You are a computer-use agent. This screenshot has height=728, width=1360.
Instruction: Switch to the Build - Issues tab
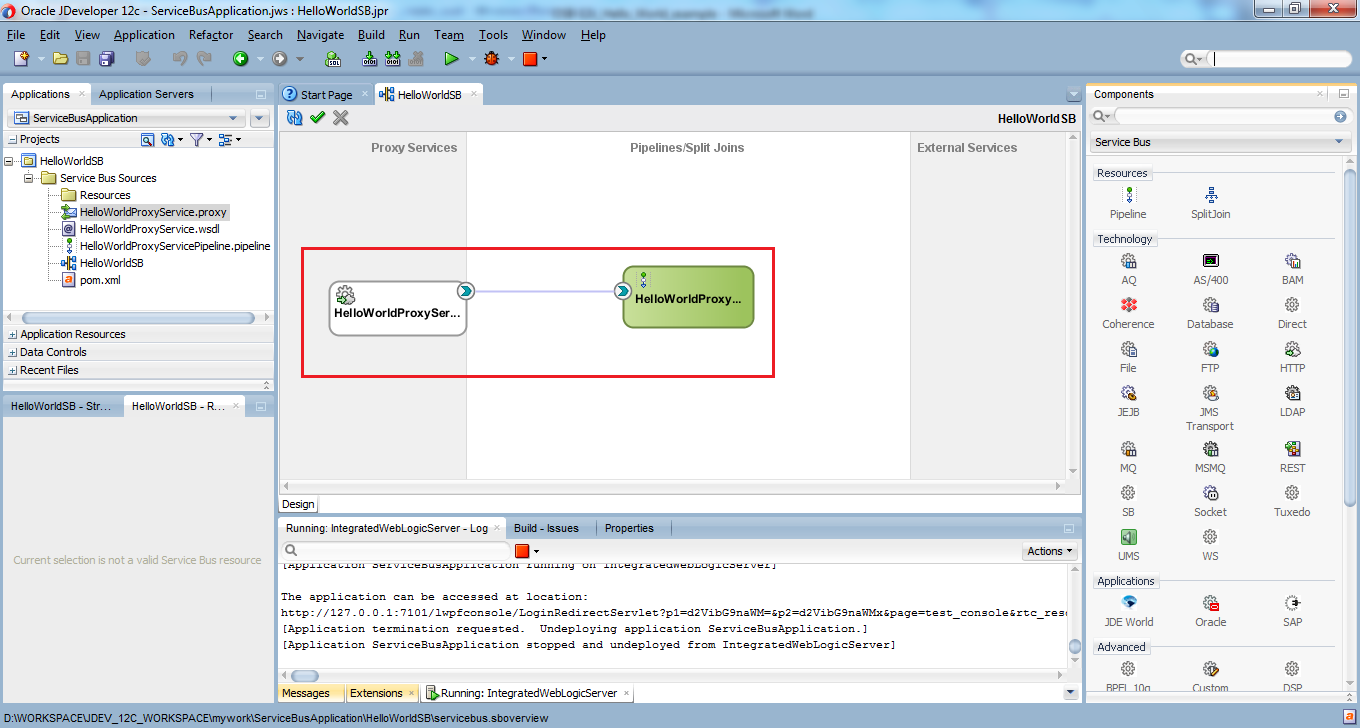[x=546, y=528]
